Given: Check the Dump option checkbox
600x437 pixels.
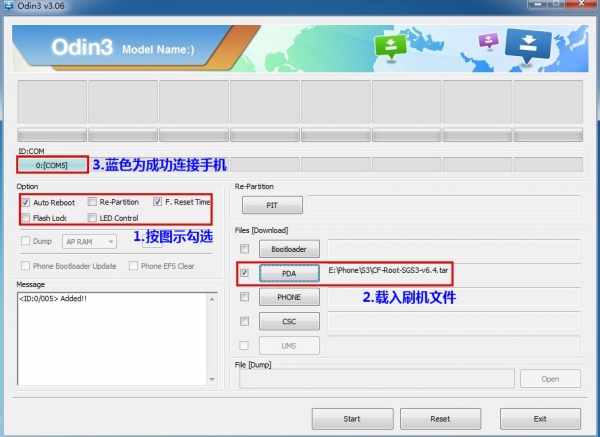Looking at the screenshot, I should [26, 241].
